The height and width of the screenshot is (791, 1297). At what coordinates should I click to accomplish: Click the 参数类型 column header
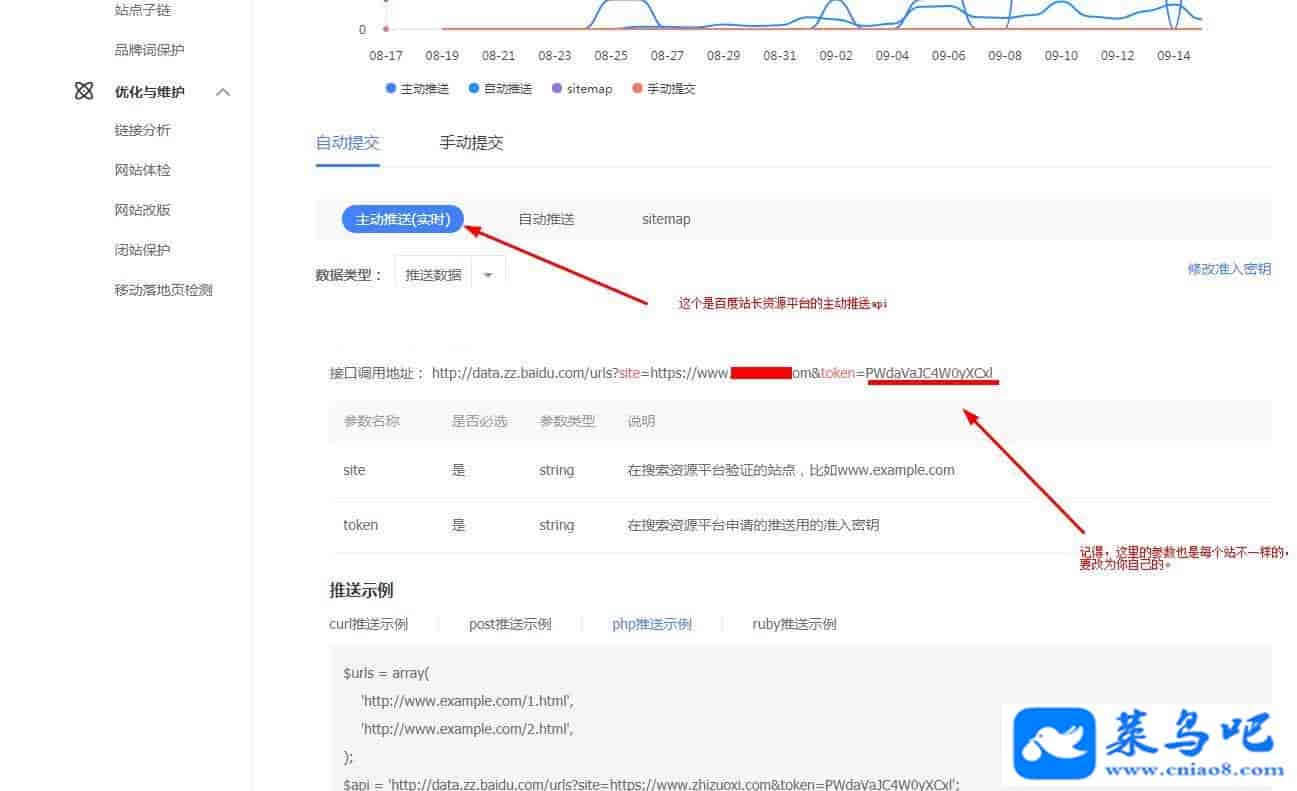(568, 421)
